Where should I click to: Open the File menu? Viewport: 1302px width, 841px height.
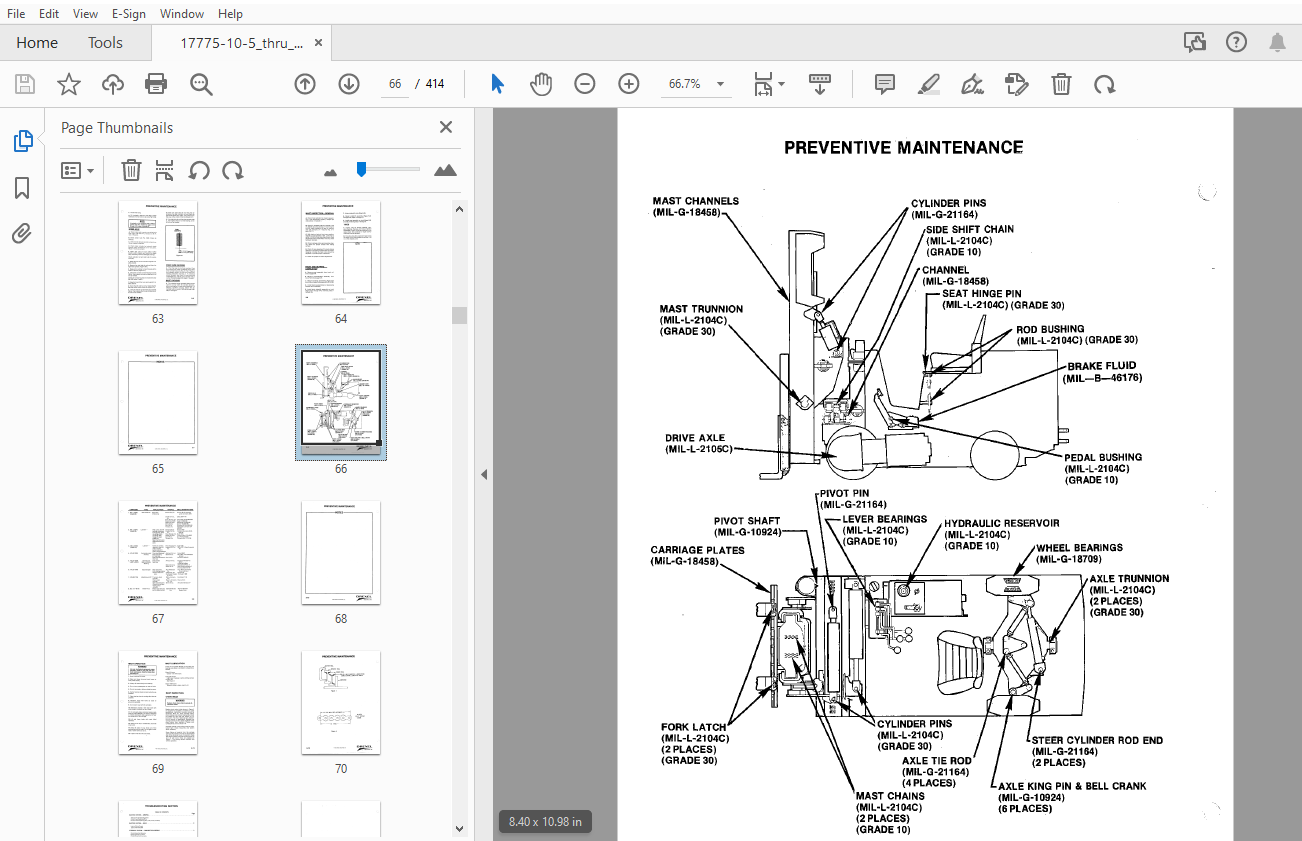pyautogui.click(x=16, y=14)
